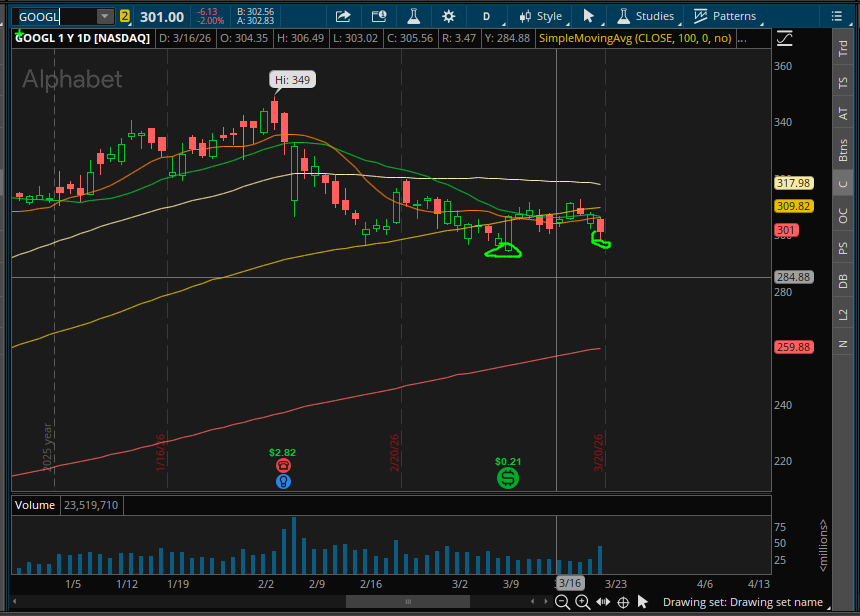This screenshot has width=860, height=616.
Task: Click the H: 306.49 high value
Action: [x=301, y=38]
